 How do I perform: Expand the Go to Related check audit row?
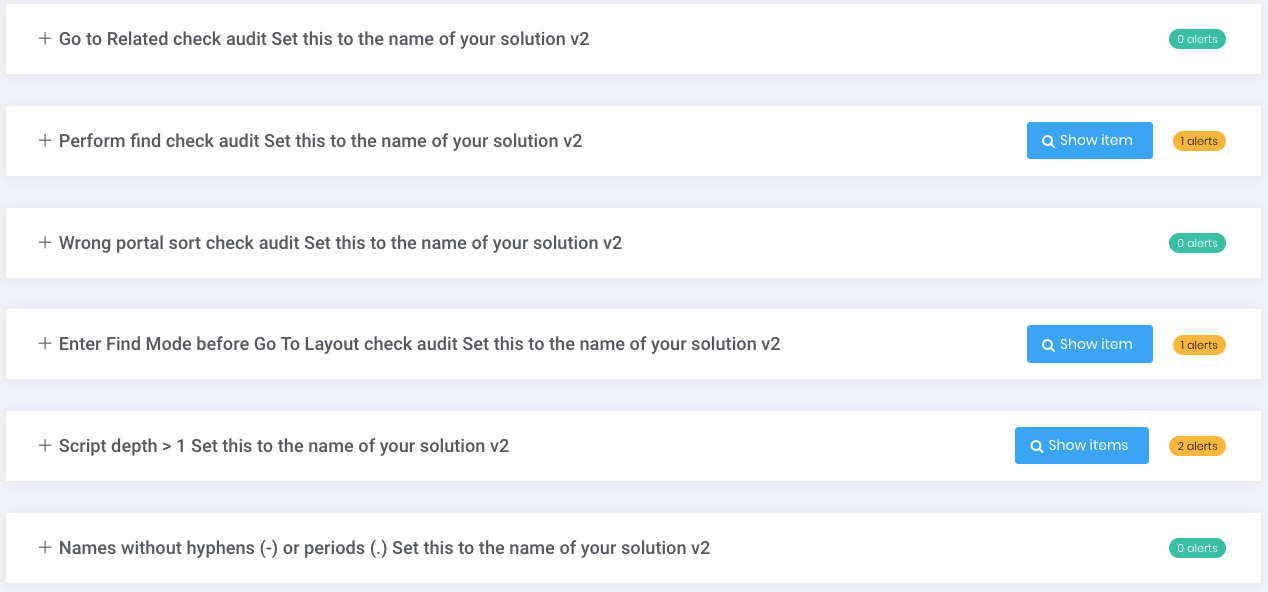pos(44,39)
